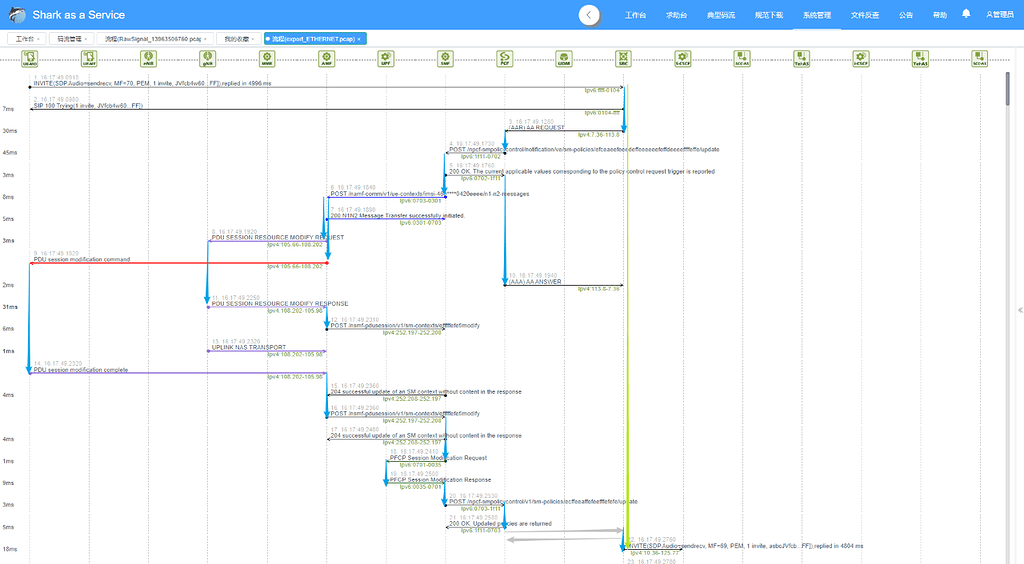Viewport: 1024px width, 564px height.
Task: Close the export_ETHERNET.pcap tab
Action: click(359, 39)
